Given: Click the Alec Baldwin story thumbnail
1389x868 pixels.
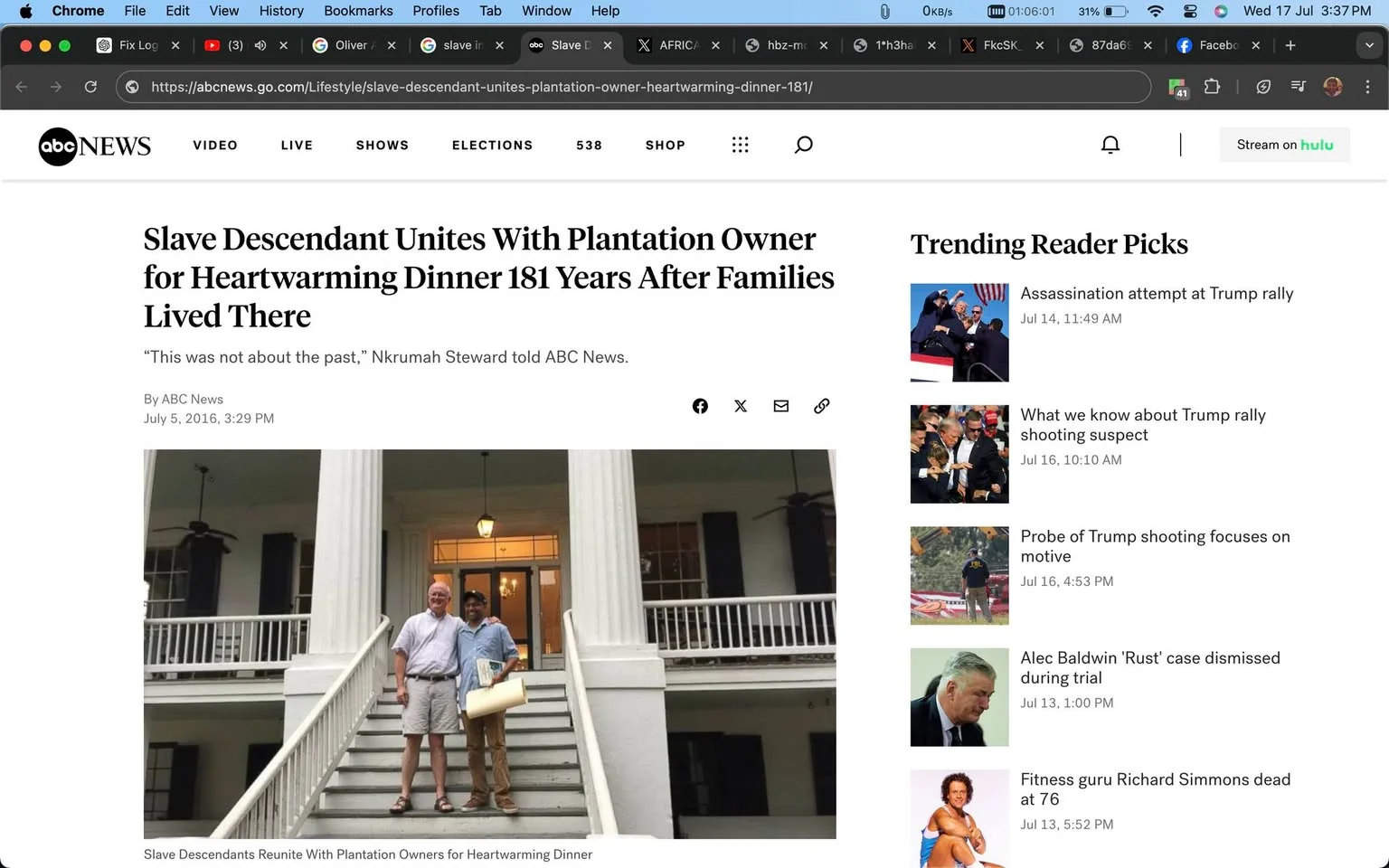Looking at the screenshot, I should [959, 697].
